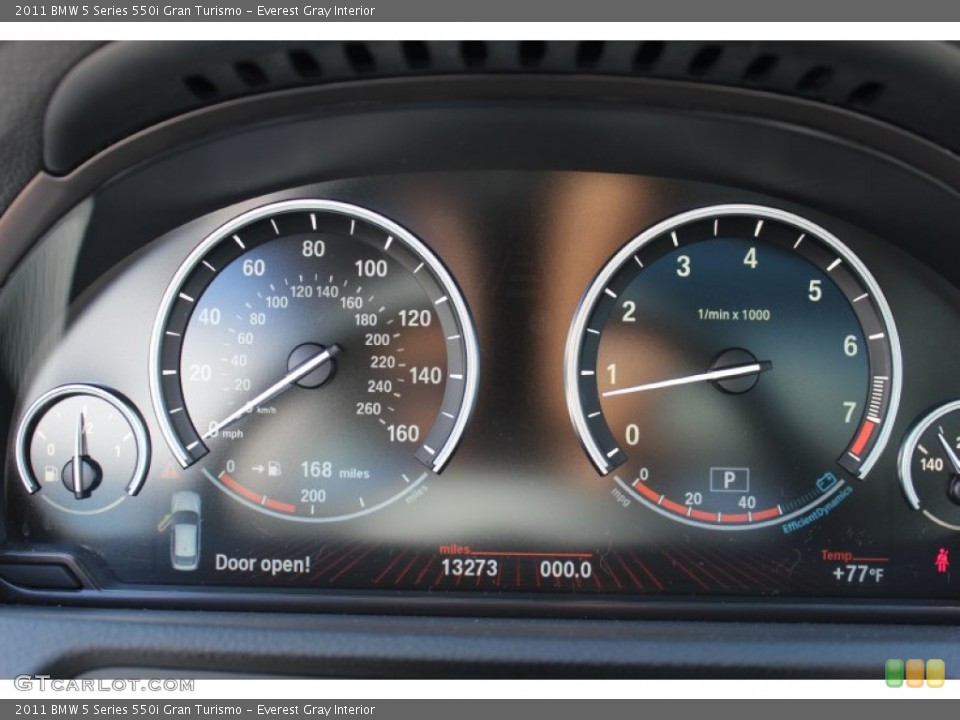Click the 200 miles range scale mark
Image resolution: width=960 pixels, height=720 pixels.
(313, 495)
